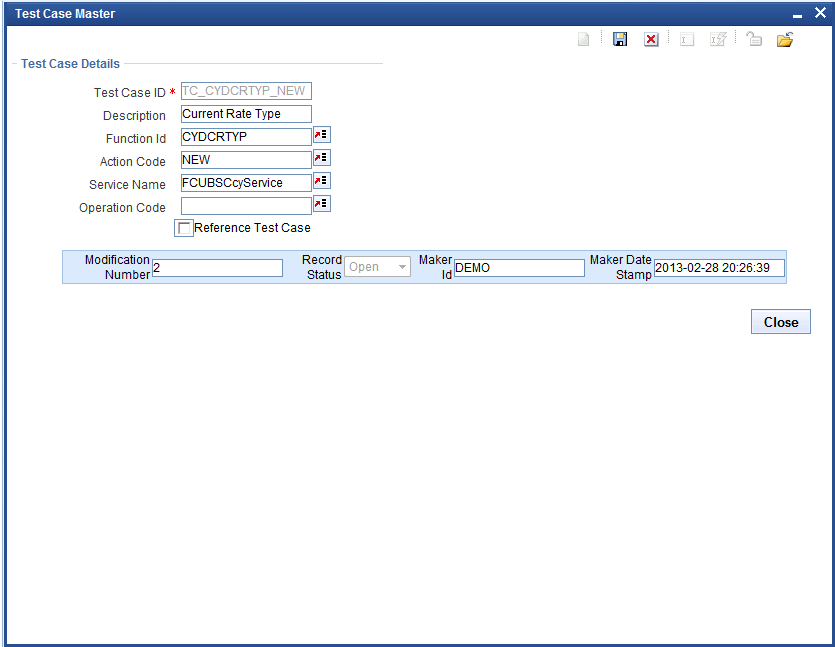Image resolution: width=835 pixels, height=647 pixels.
Task: Open the Service Name list of values
Action: (x=322, y=181)
